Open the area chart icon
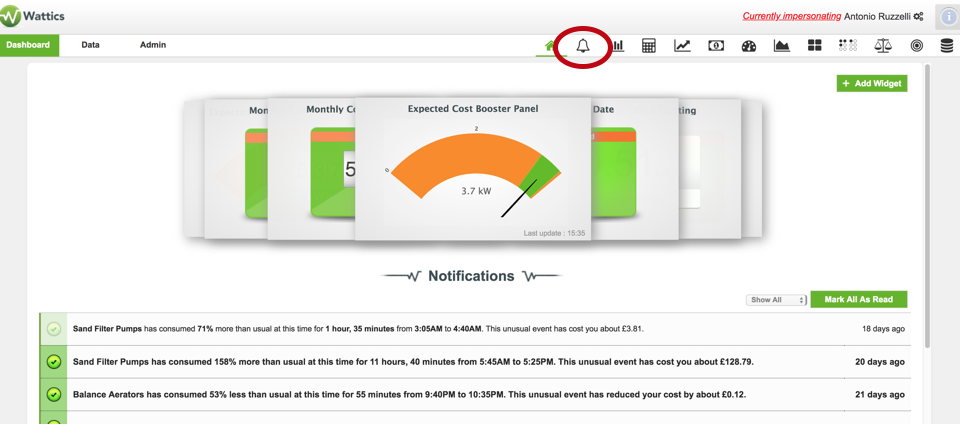 point(782,45)
